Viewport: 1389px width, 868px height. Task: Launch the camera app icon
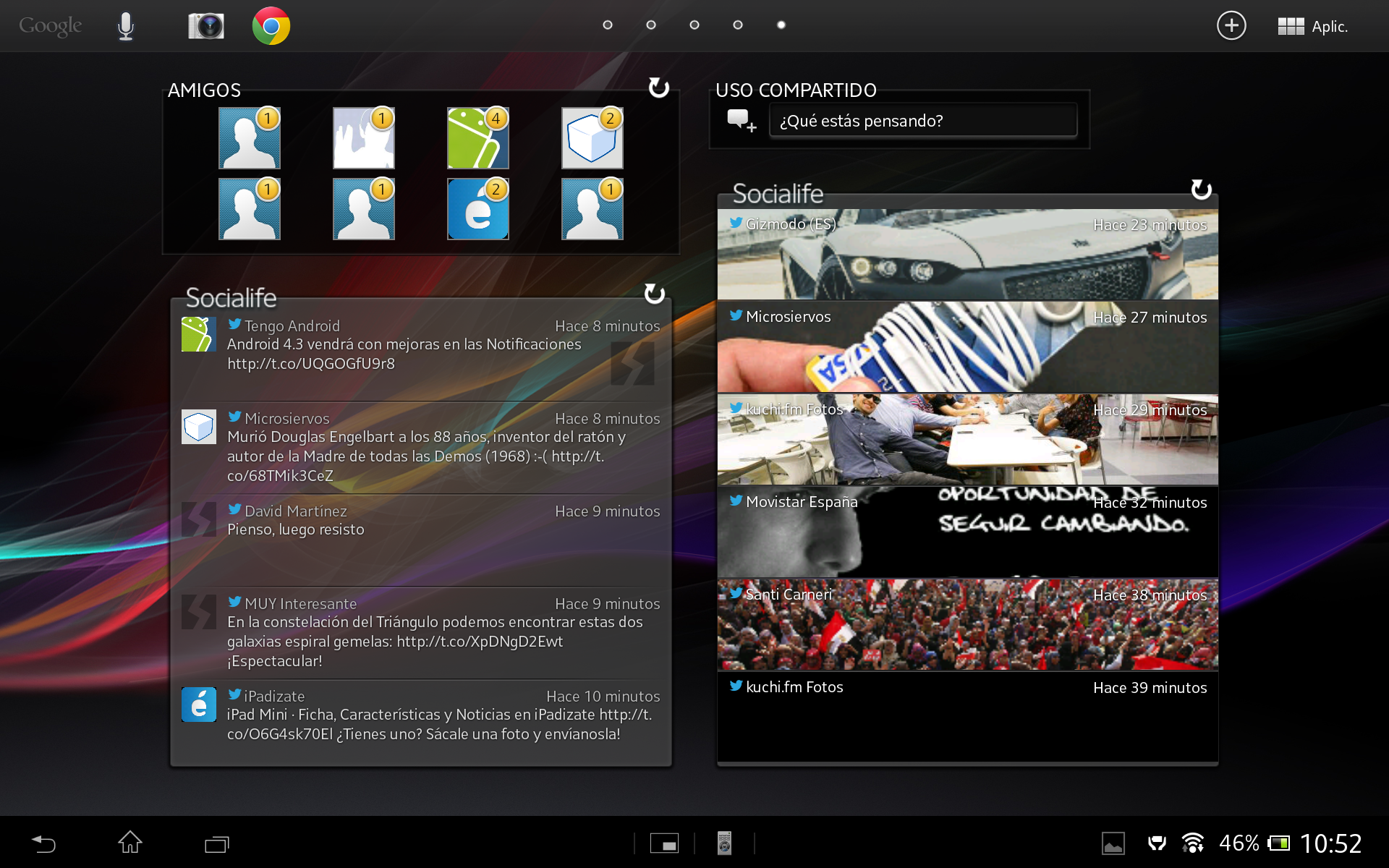coord(206,26)
